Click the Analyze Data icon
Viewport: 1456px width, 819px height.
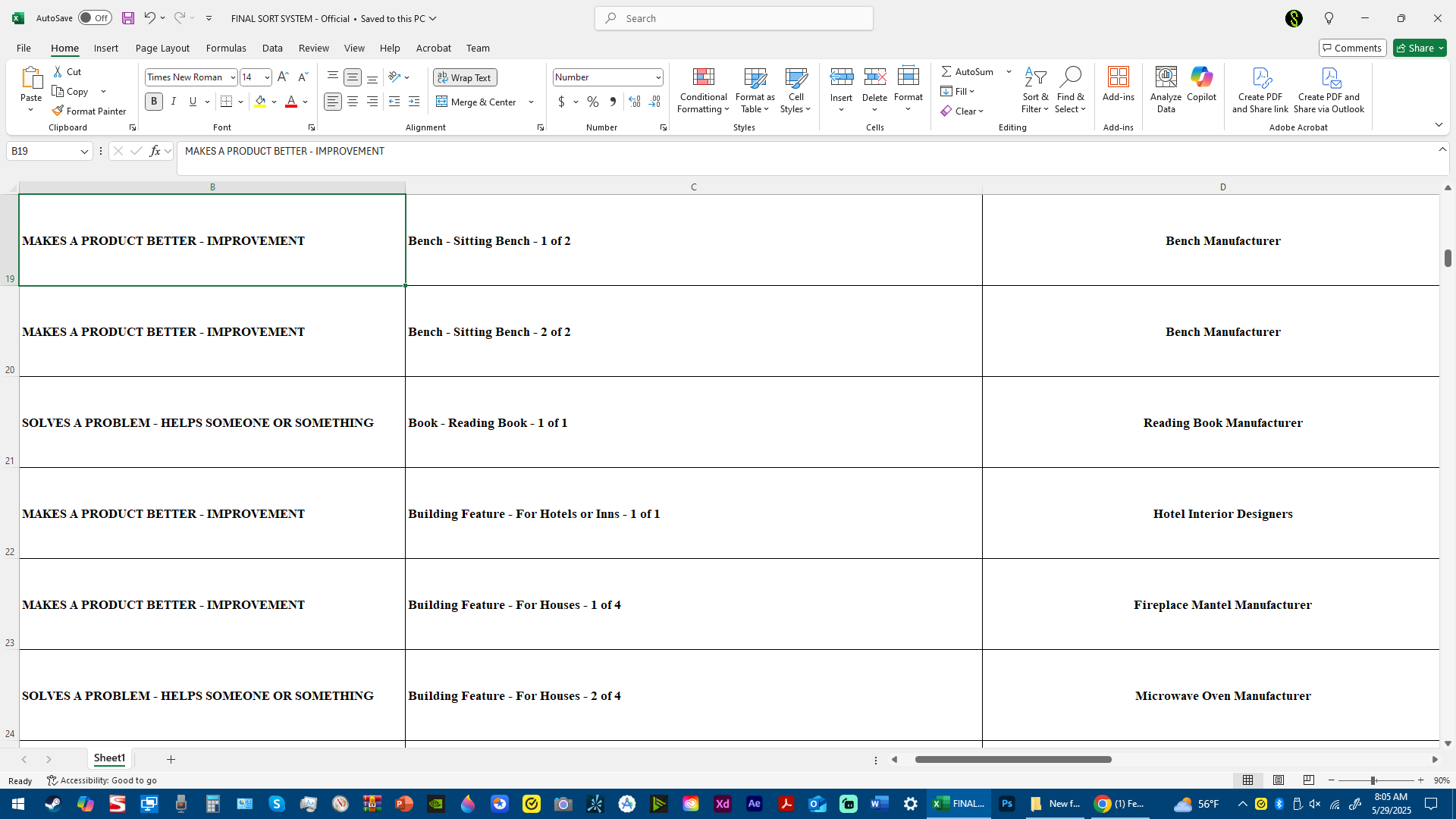(1166, 77)
